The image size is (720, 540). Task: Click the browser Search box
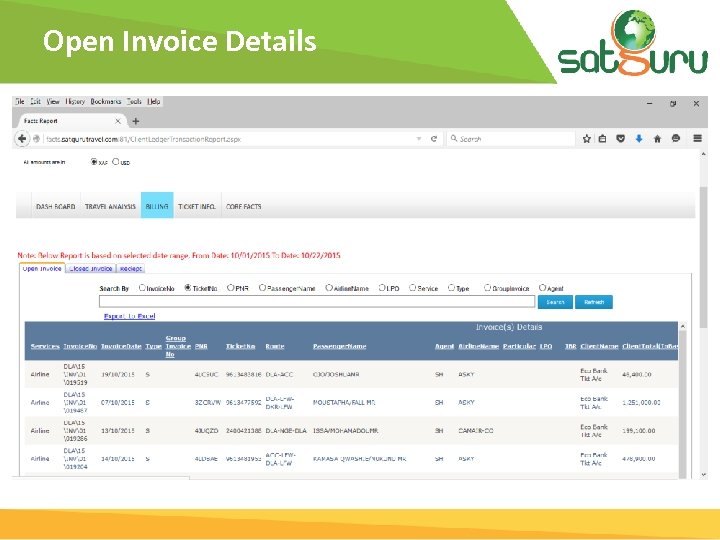click(x=511, y=139)
